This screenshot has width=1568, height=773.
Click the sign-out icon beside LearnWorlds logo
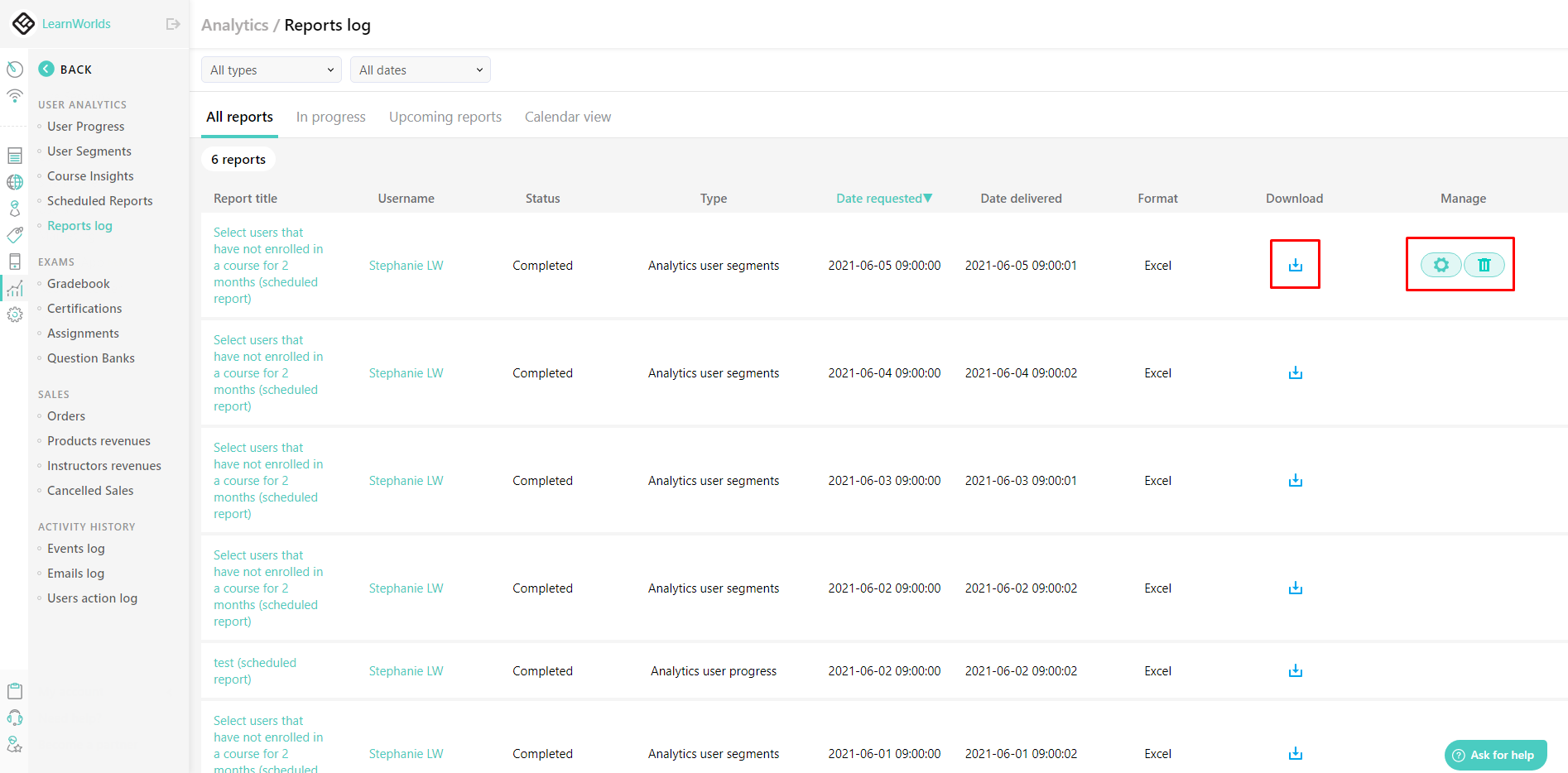[x=173, y=24]
